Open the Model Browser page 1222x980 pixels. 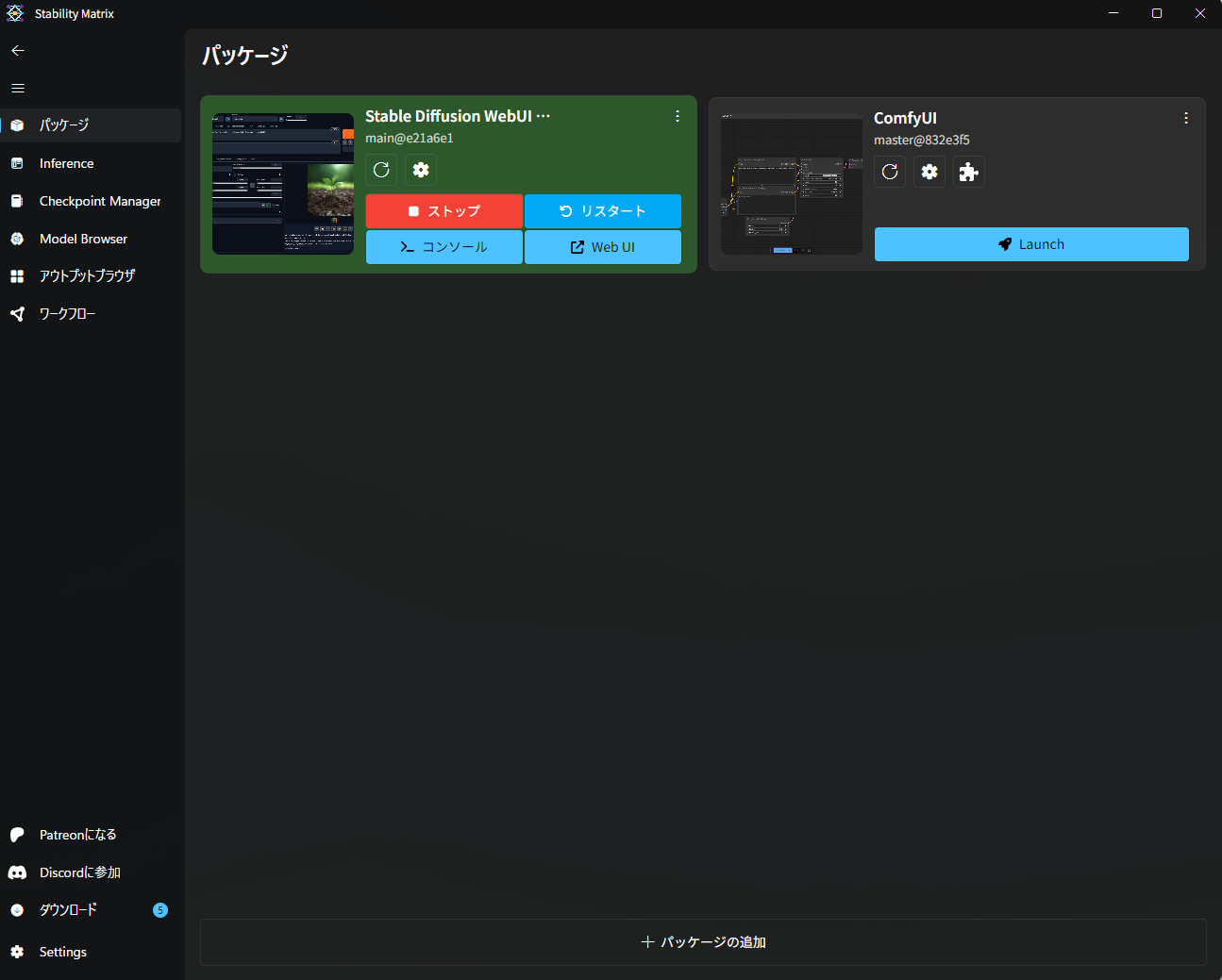pyautogui.click(x=91, y=239)
